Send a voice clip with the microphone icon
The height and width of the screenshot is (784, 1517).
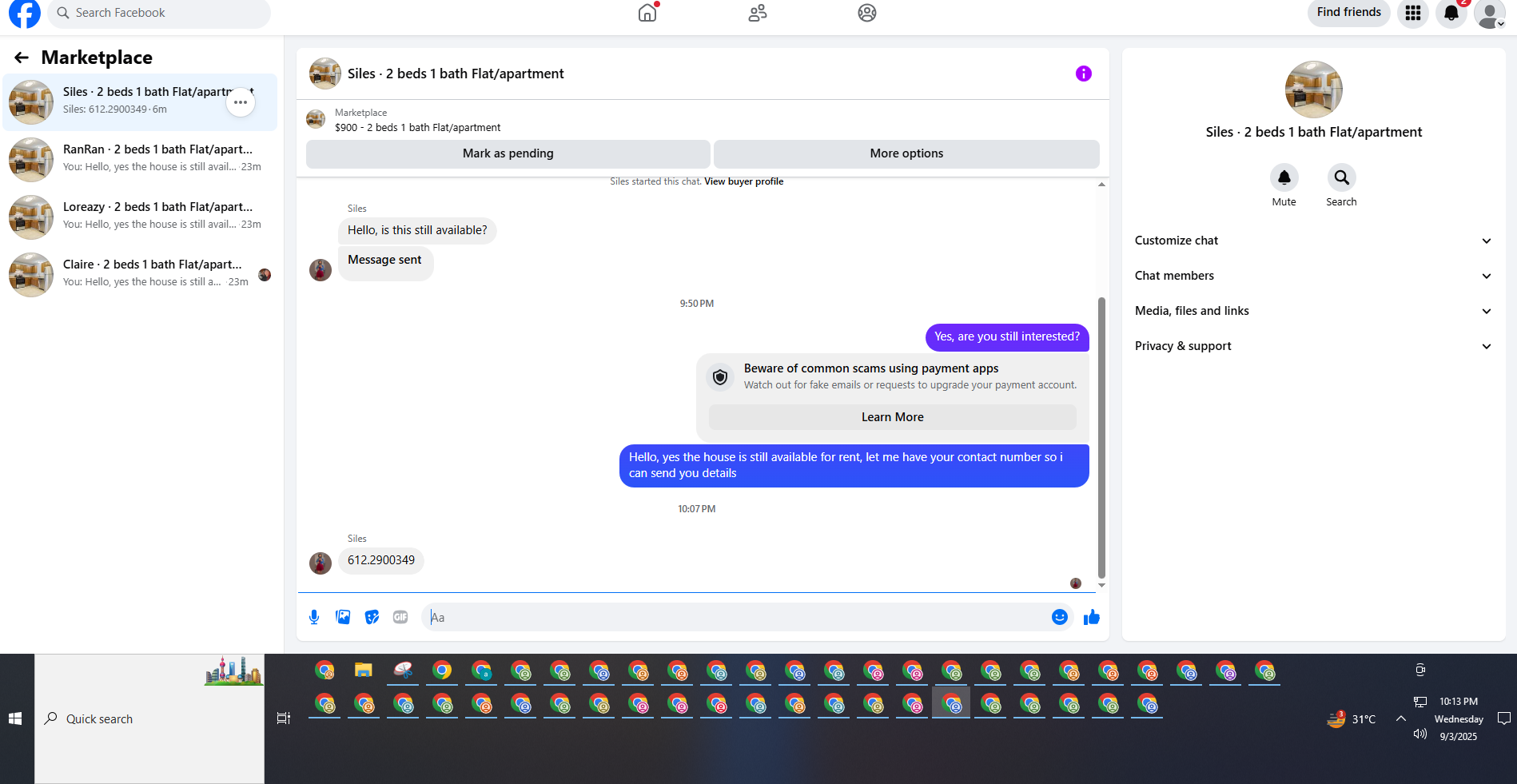point(314,617)
